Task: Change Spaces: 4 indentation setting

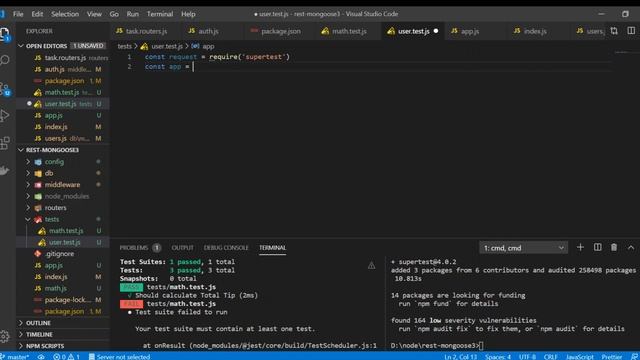Action: pos(498,357)
